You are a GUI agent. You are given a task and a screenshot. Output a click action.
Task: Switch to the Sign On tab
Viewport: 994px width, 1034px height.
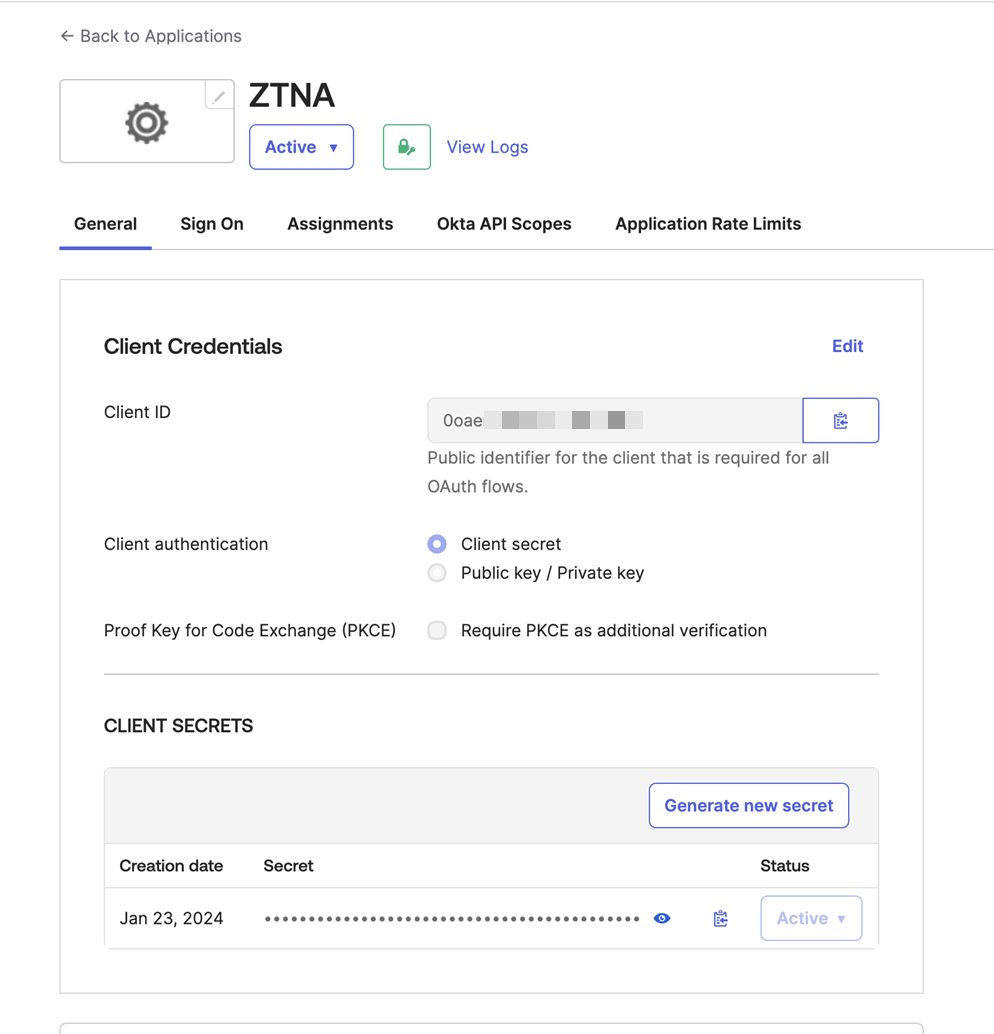211,224
